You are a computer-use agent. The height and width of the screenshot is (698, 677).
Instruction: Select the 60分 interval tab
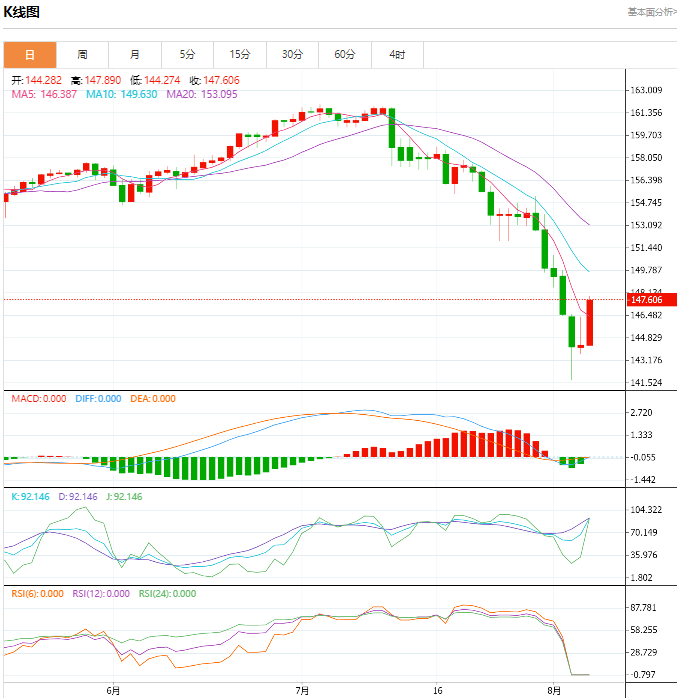coord(345,55)
